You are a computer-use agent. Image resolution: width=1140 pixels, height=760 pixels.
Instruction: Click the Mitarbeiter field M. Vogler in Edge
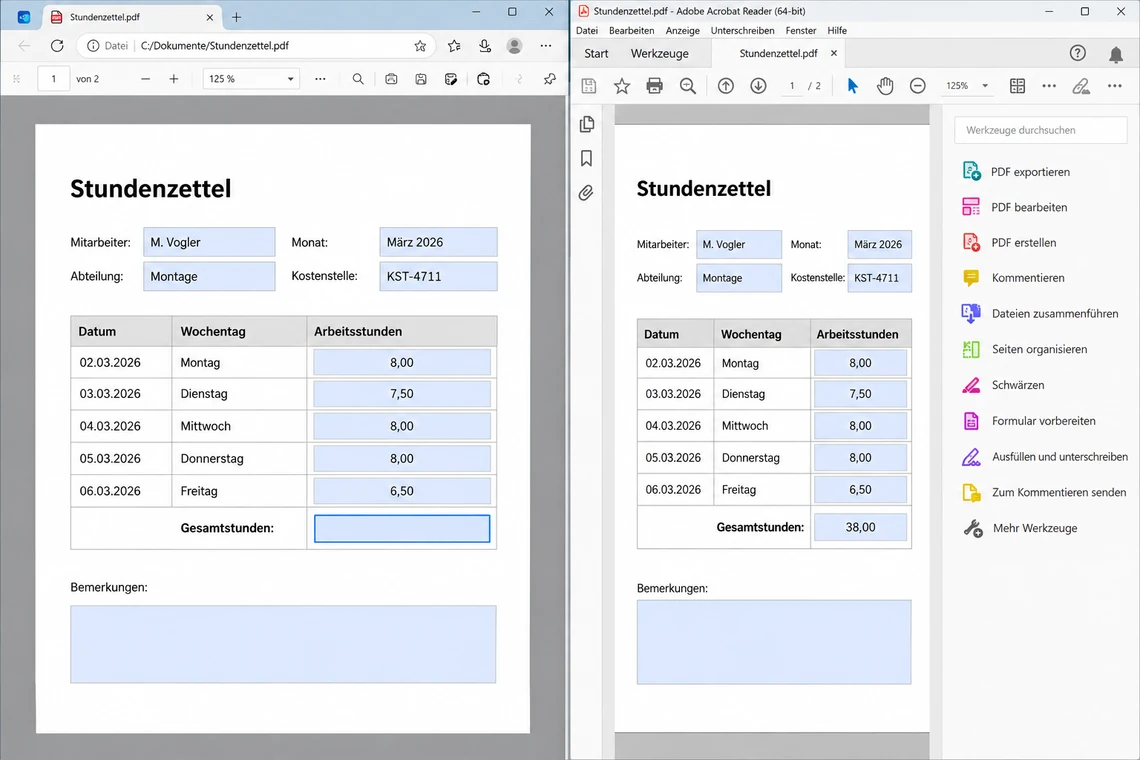(209, 242)
